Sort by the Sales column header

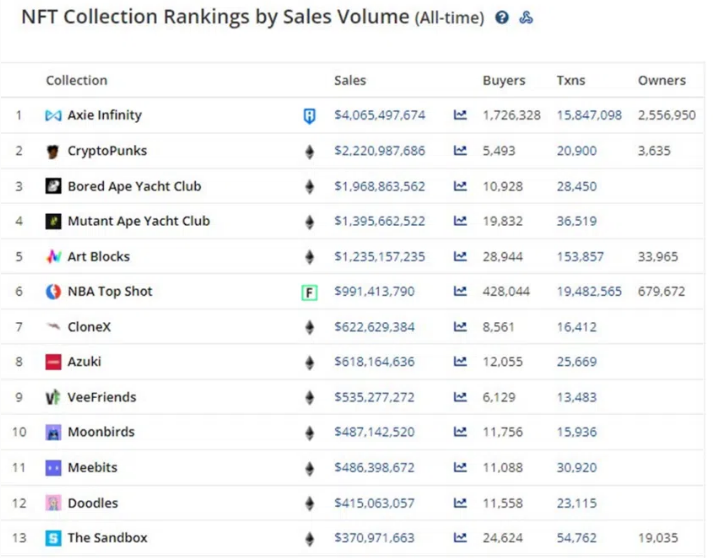[x=350, y=80]
